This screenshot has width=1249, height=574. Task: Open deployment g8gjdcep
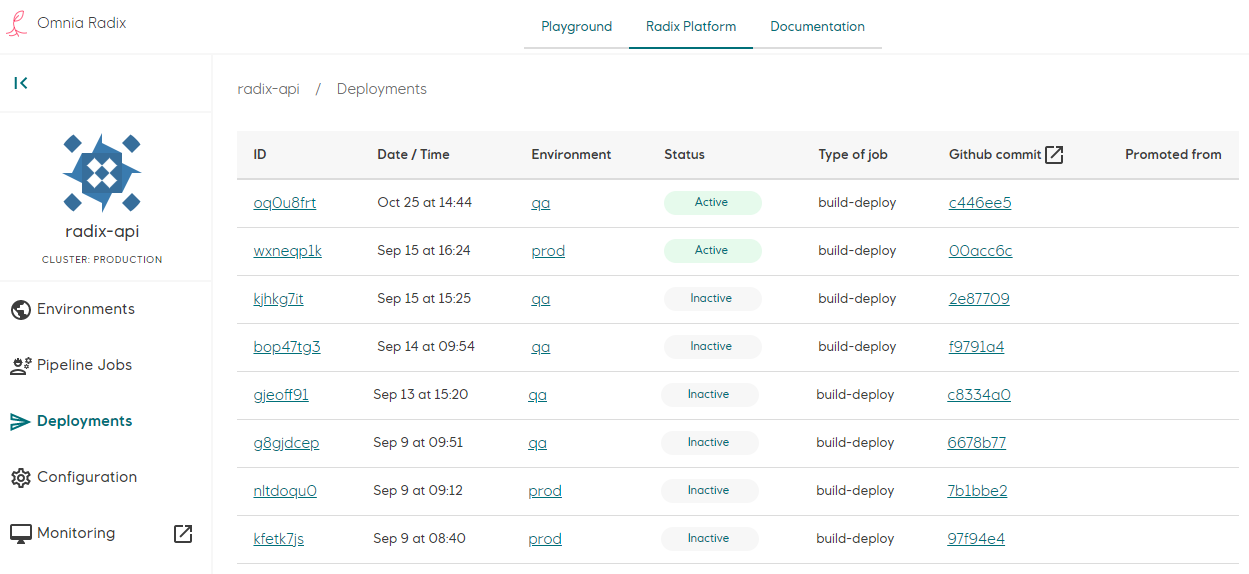coord(286,443)
